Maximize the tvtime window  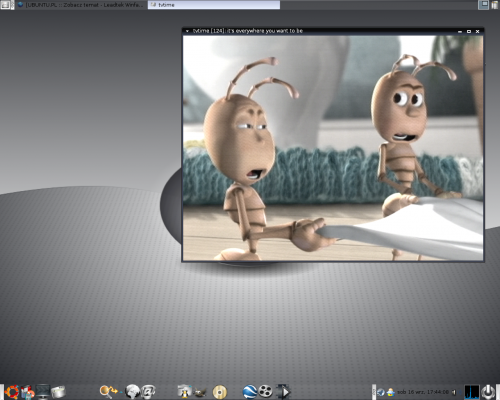pos(469,31)
